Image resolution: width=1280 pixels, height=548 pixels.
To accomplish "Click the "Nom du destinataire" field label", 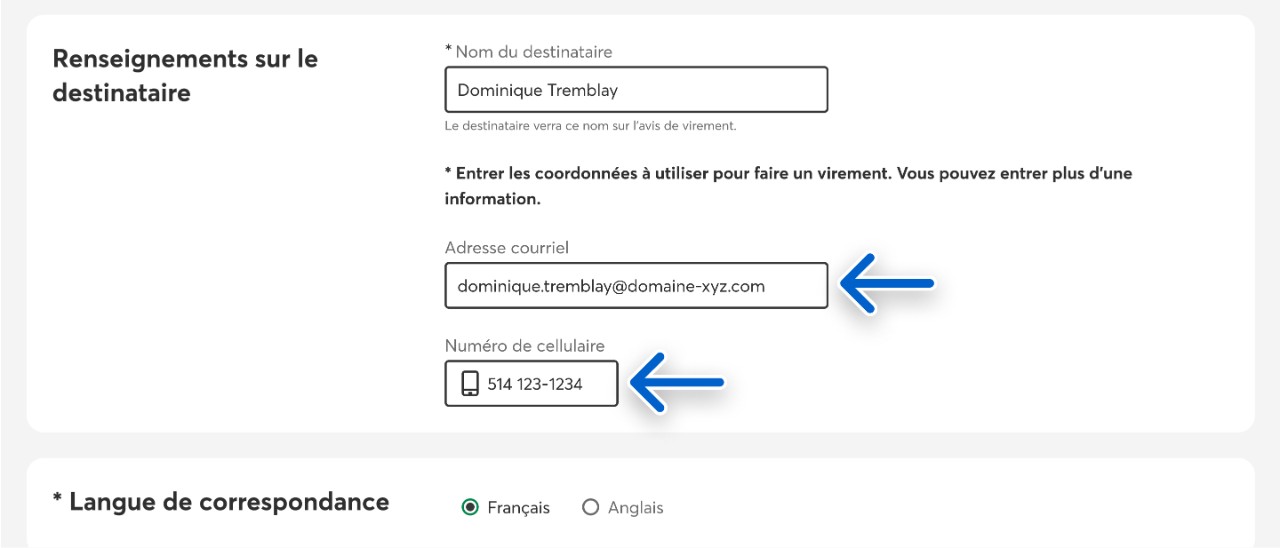I will pyautogui.click(x=534, y=51).
